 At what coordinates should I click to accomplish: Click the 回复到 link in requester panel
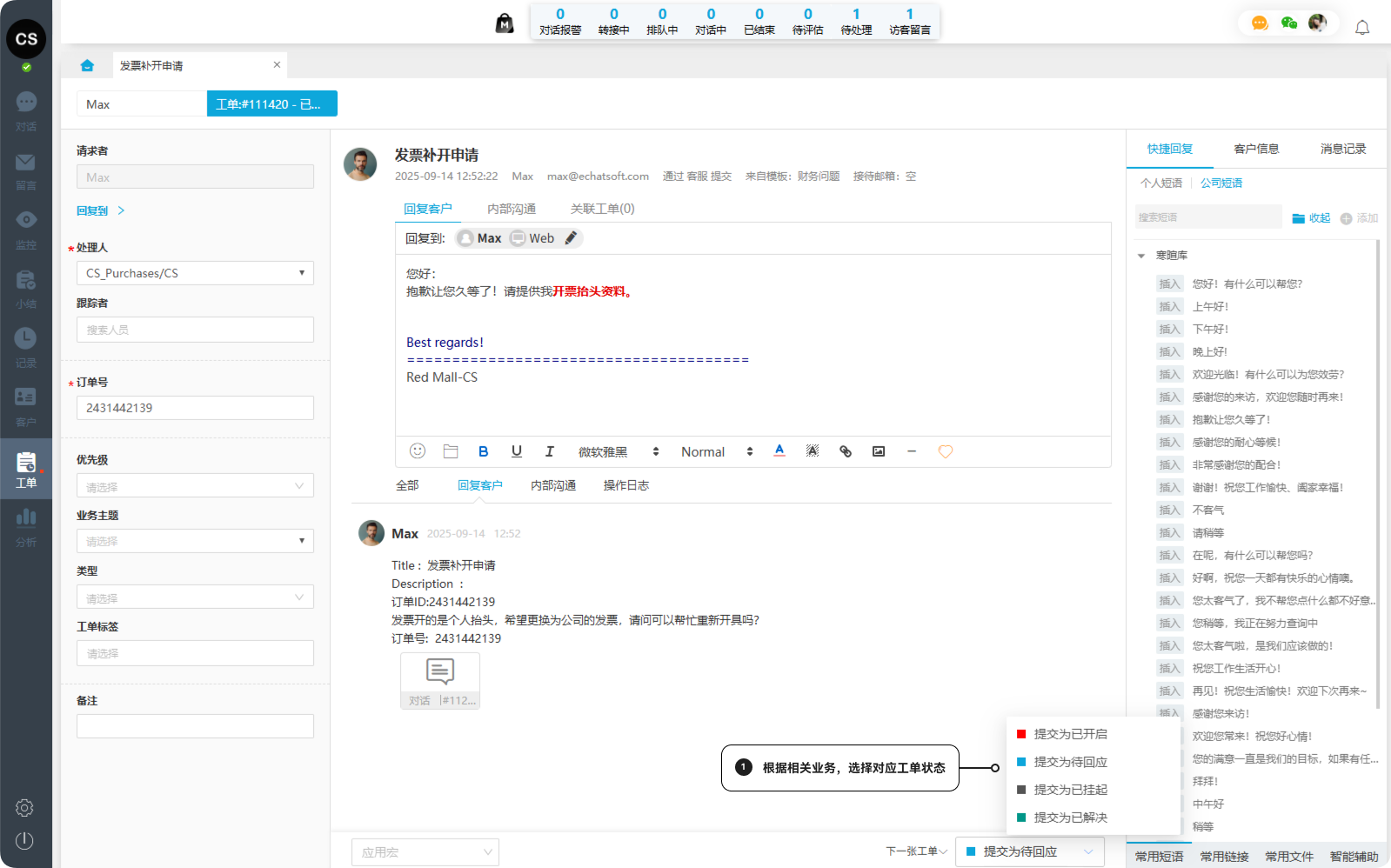click(x=92, y=210)
